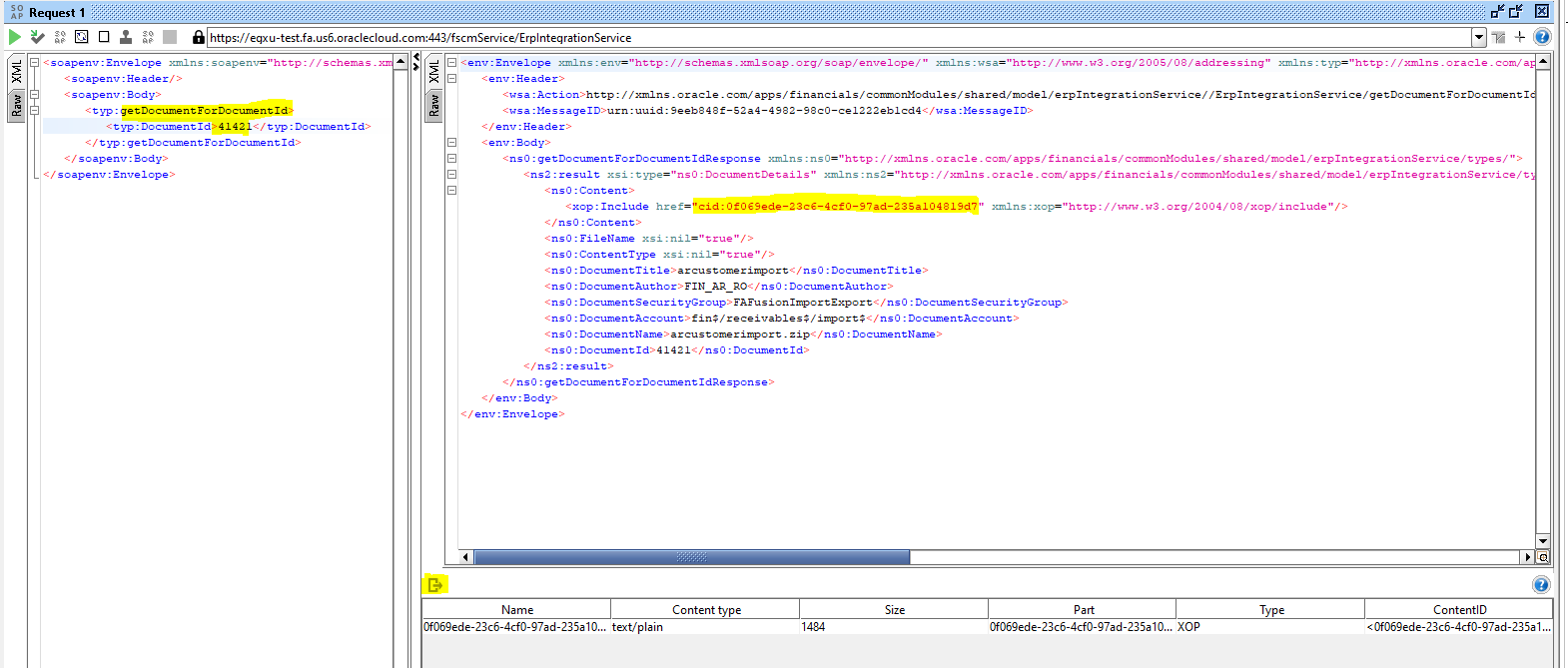
Task: Click response horizontal scrollbar left arrow
Action: 465,557
